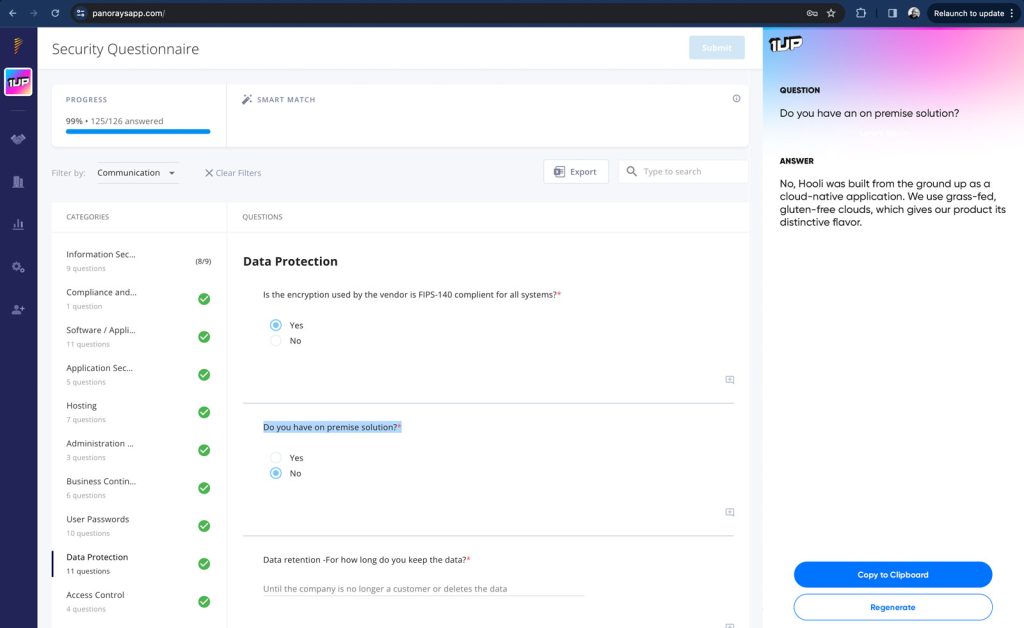Viewport: 1024px width, 628px height.
Task: Switch to the Access Control category
Action: click(x=95, y=595)
